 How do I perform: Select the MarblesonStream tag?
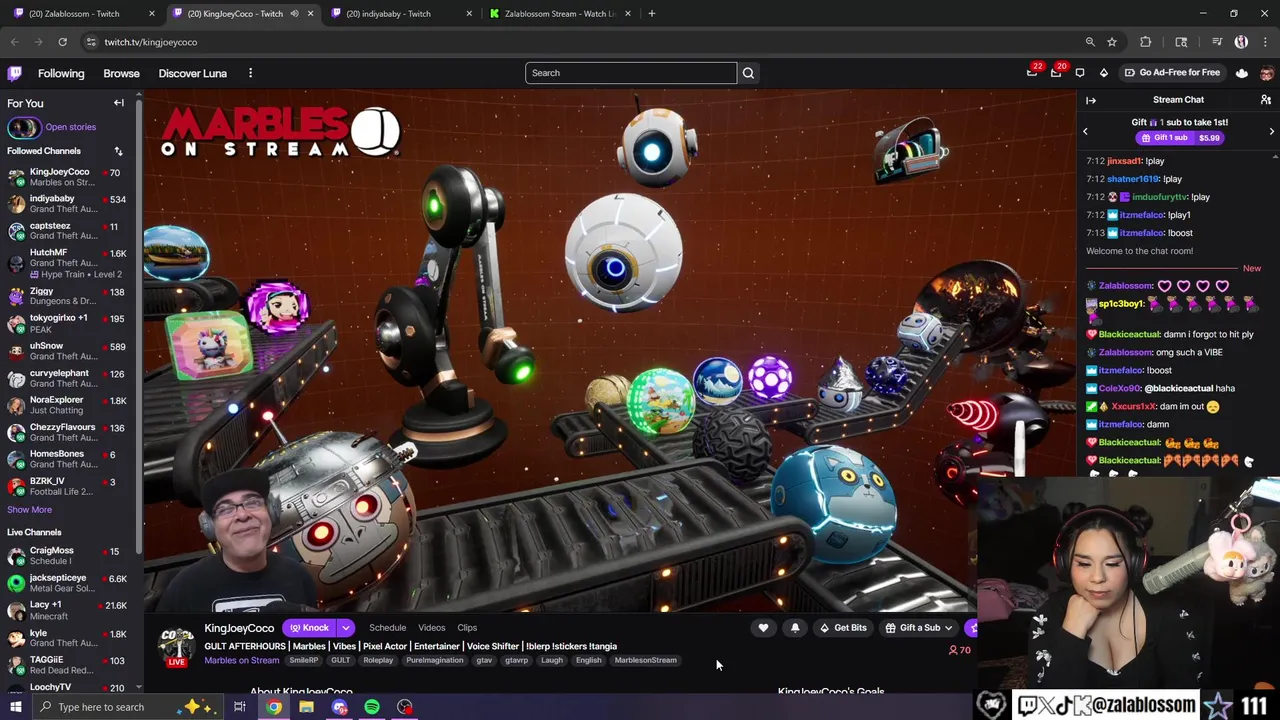[645, 660]
